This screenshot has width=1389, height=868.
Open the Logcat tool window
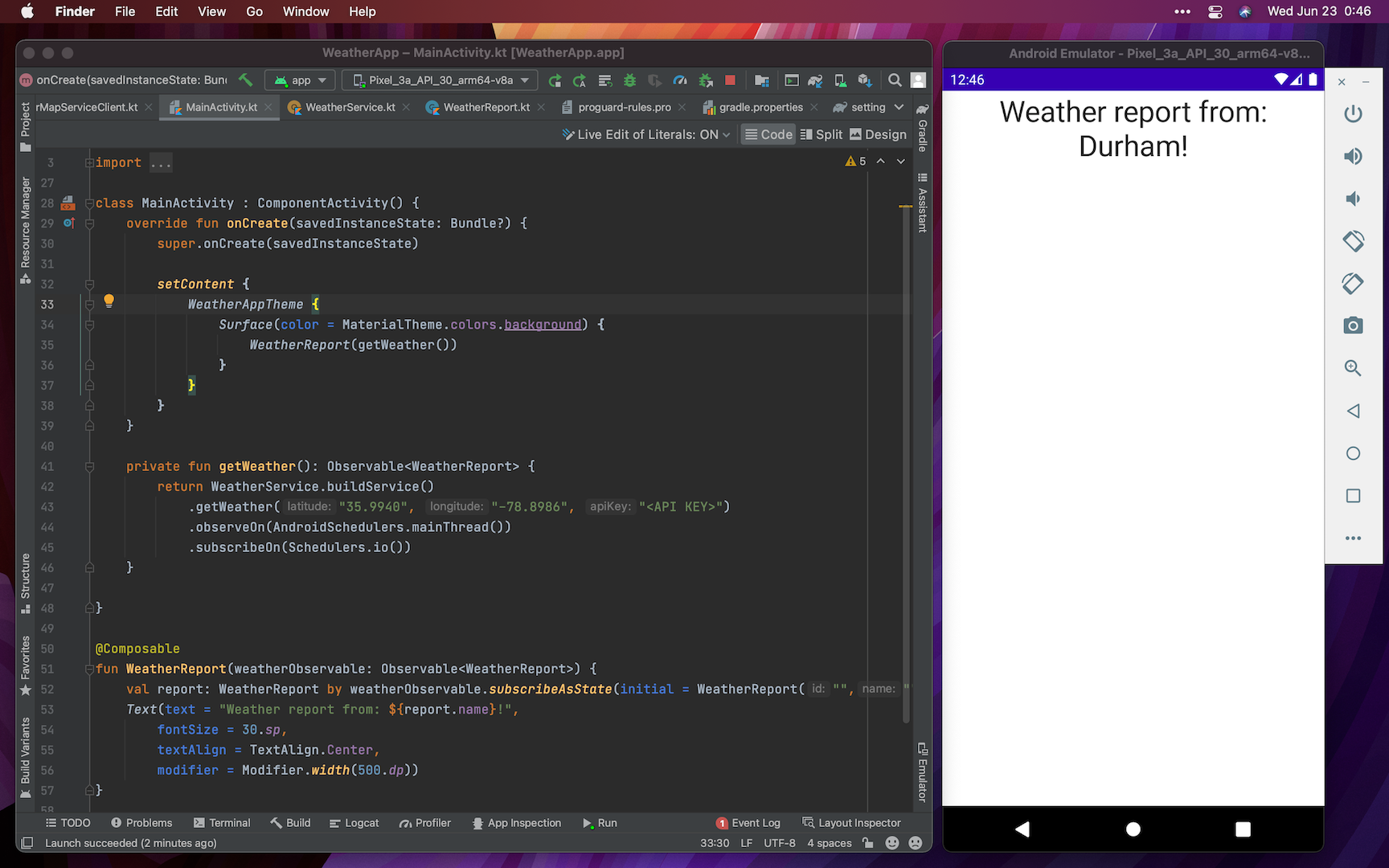[354, 823]
